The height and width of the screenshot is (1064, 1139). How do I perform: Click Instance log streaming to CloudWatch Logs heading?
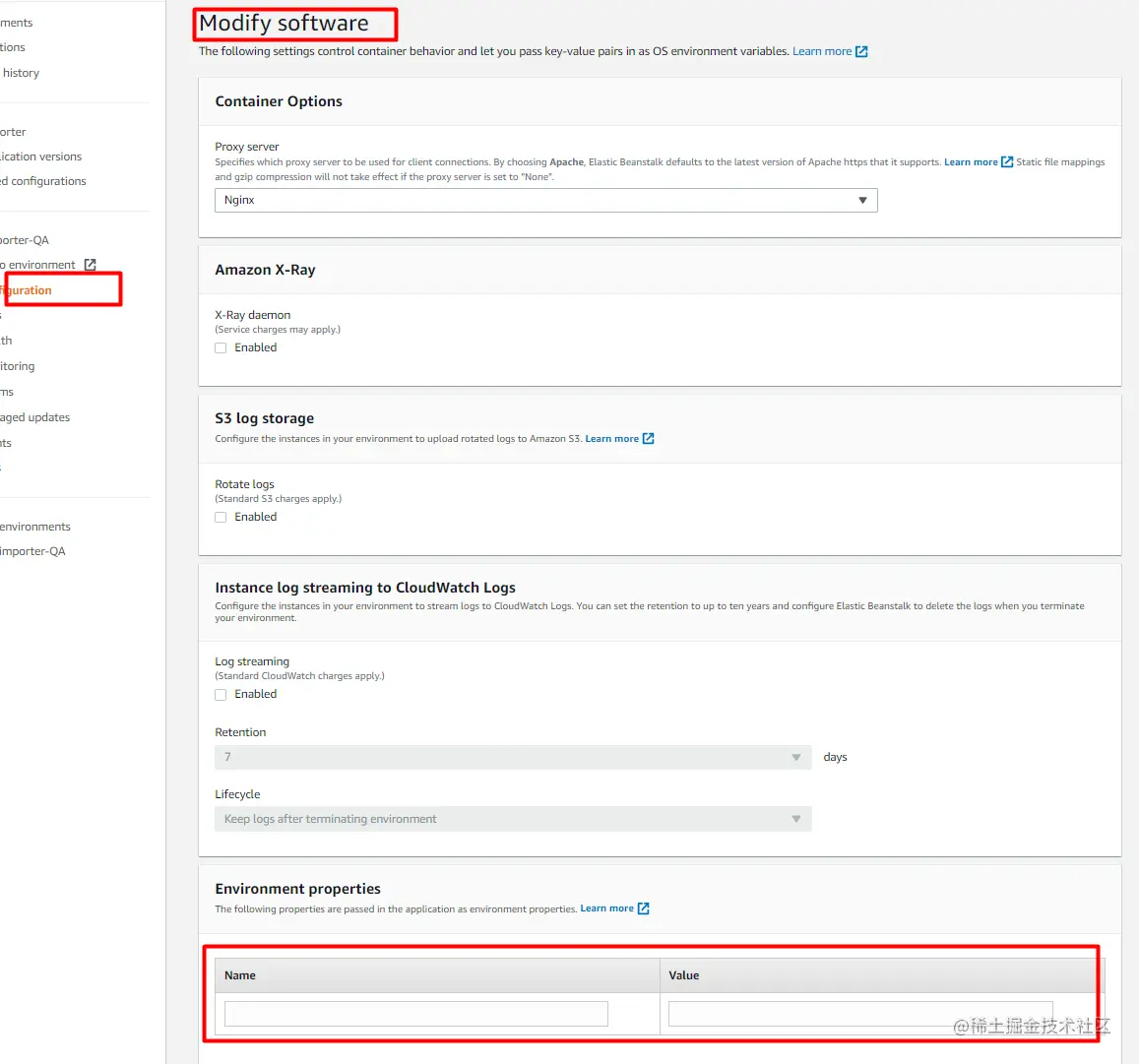[365, 588]
